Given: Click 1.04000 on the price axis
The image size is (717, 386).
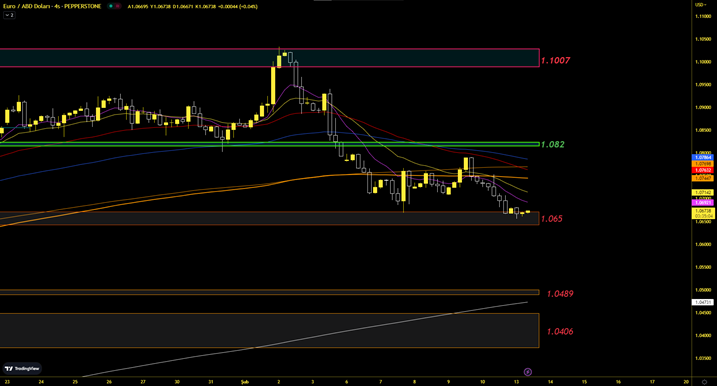Looking at the screenshot, I should (703, 335).
